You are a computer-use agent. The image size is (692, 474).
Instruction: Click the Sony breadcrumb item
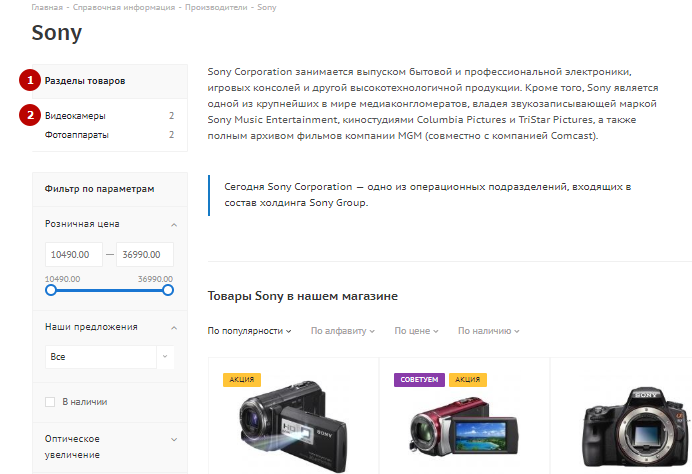(x=267, y=8)
